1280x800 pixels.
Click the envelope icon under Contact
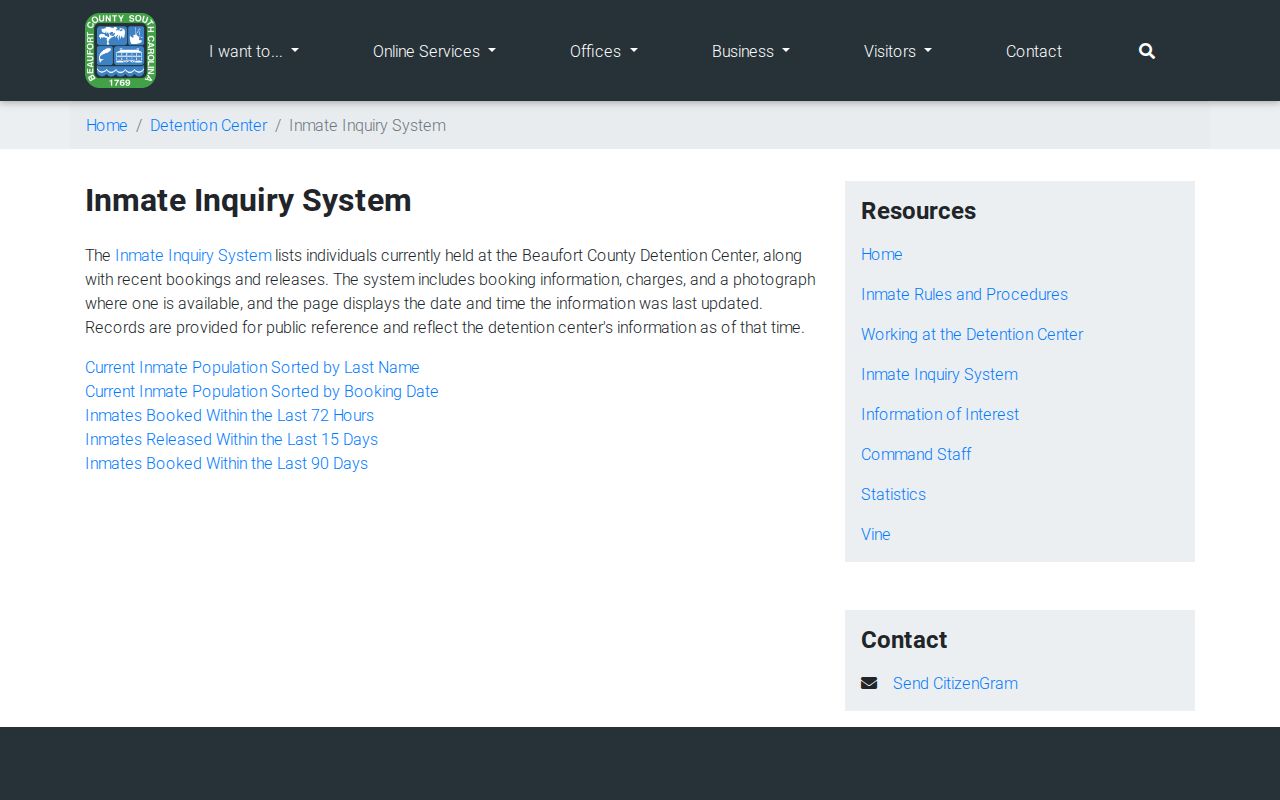tap(869, 683)
